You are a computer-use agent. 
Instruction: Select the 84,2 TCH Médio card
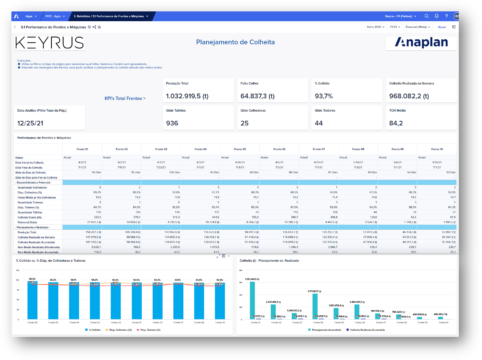pyautogui.click(x=422, y=117)
